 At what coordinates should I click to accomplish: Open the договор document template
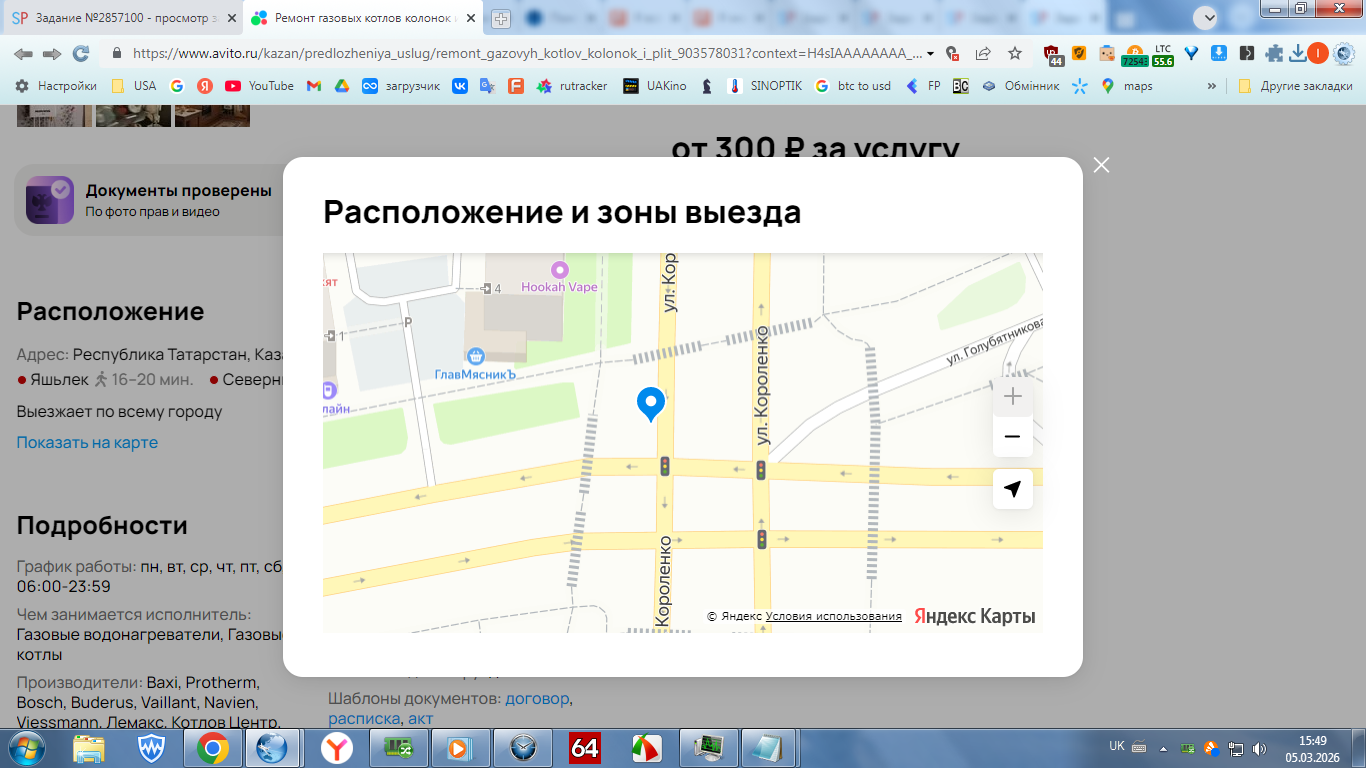point(537,698)
